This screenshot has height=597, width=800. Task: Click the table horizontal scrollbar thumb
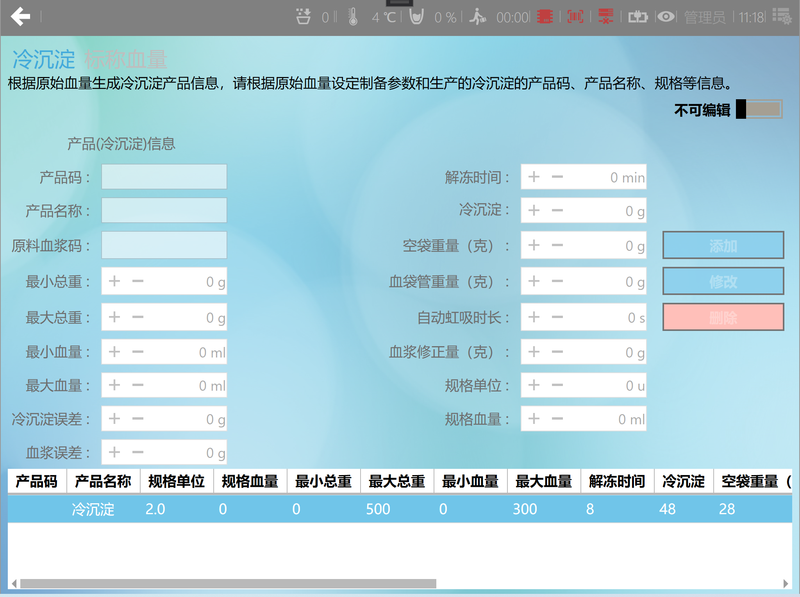[x=228, y=584]
